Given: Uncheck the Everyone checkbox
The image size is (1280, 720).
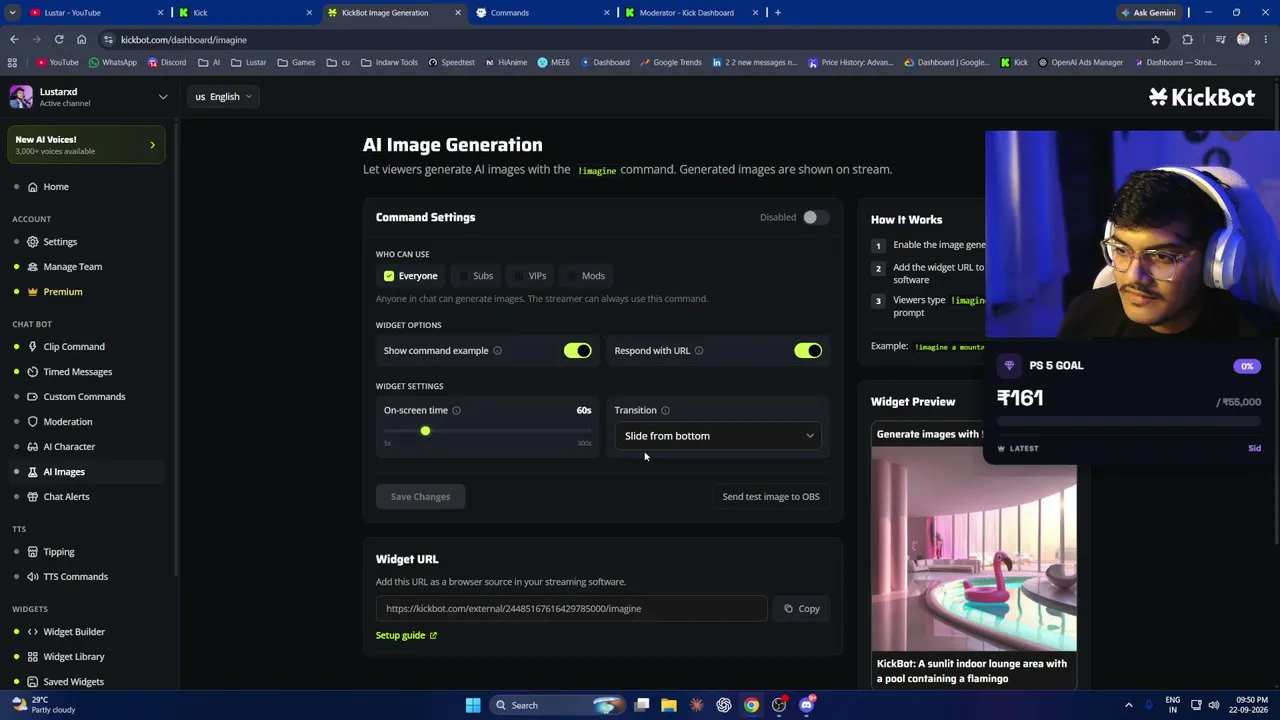Looking at the screenshot, I should [389, 275].
